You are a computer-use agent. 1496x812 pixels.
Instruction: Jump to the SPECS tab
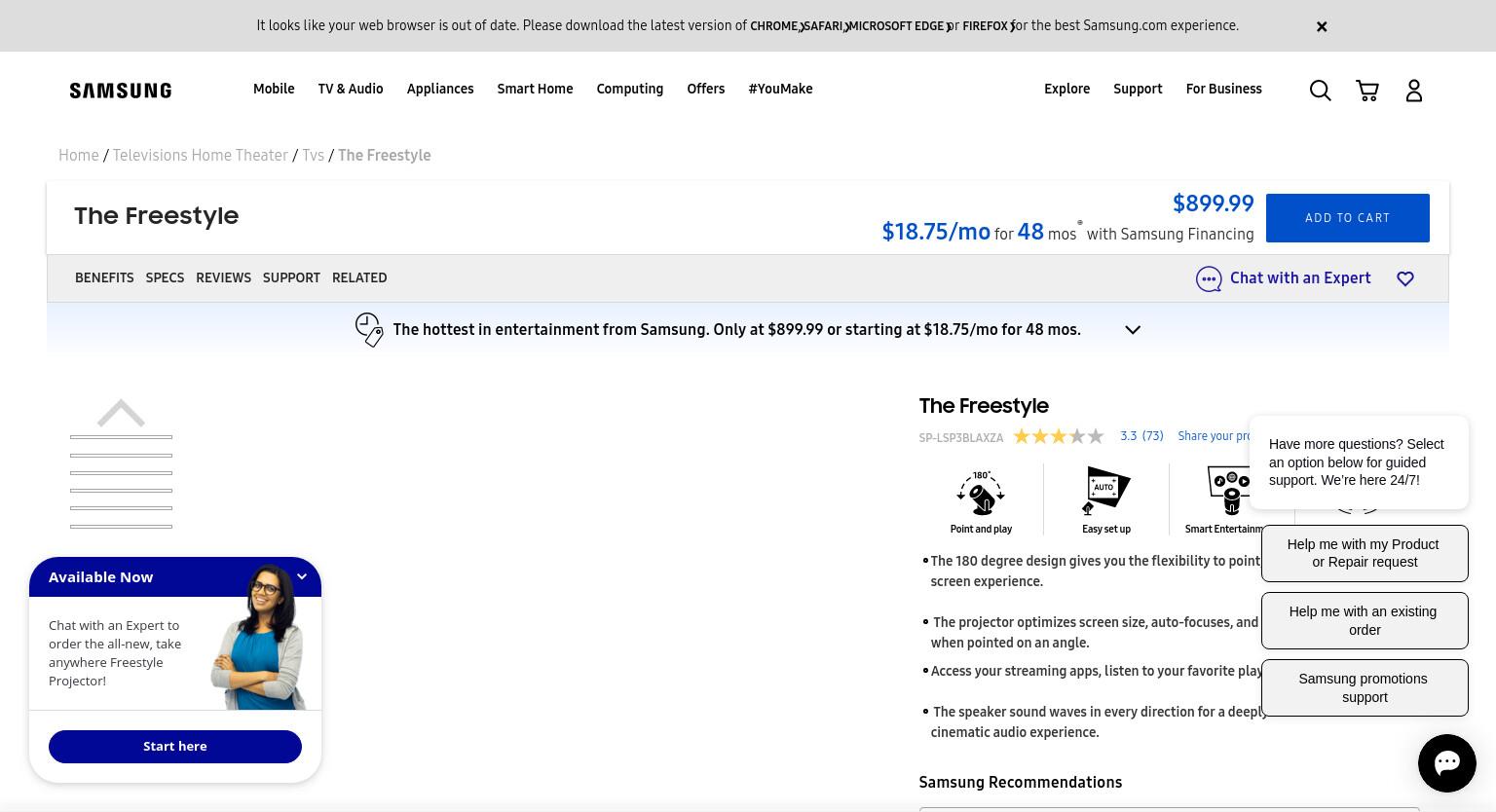(165, 277)
